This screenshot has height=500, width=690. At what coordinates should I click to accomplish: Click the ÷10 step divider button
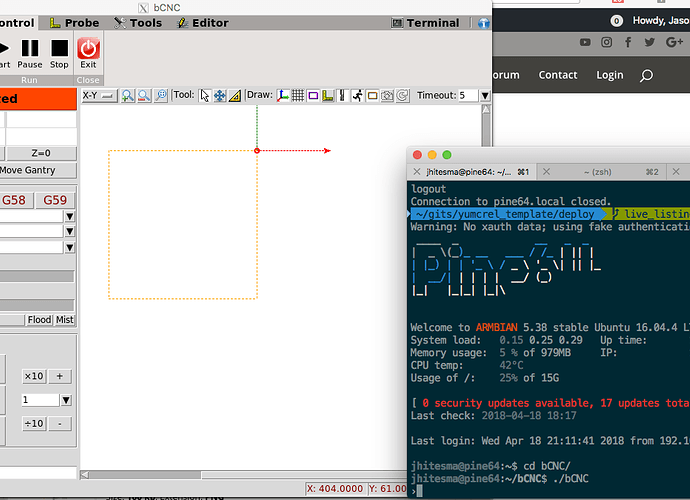pos(34,424)
